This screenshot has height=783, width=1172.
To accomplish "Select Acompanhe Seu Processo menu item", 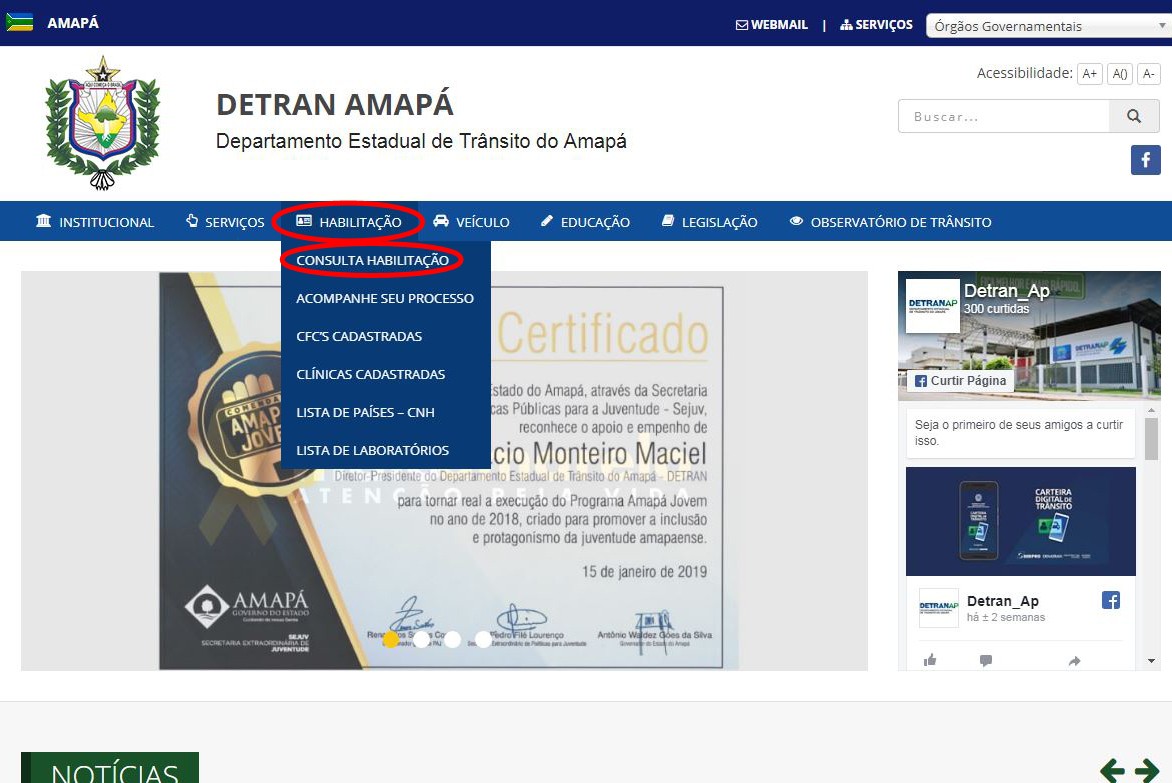I will point(385,298).
